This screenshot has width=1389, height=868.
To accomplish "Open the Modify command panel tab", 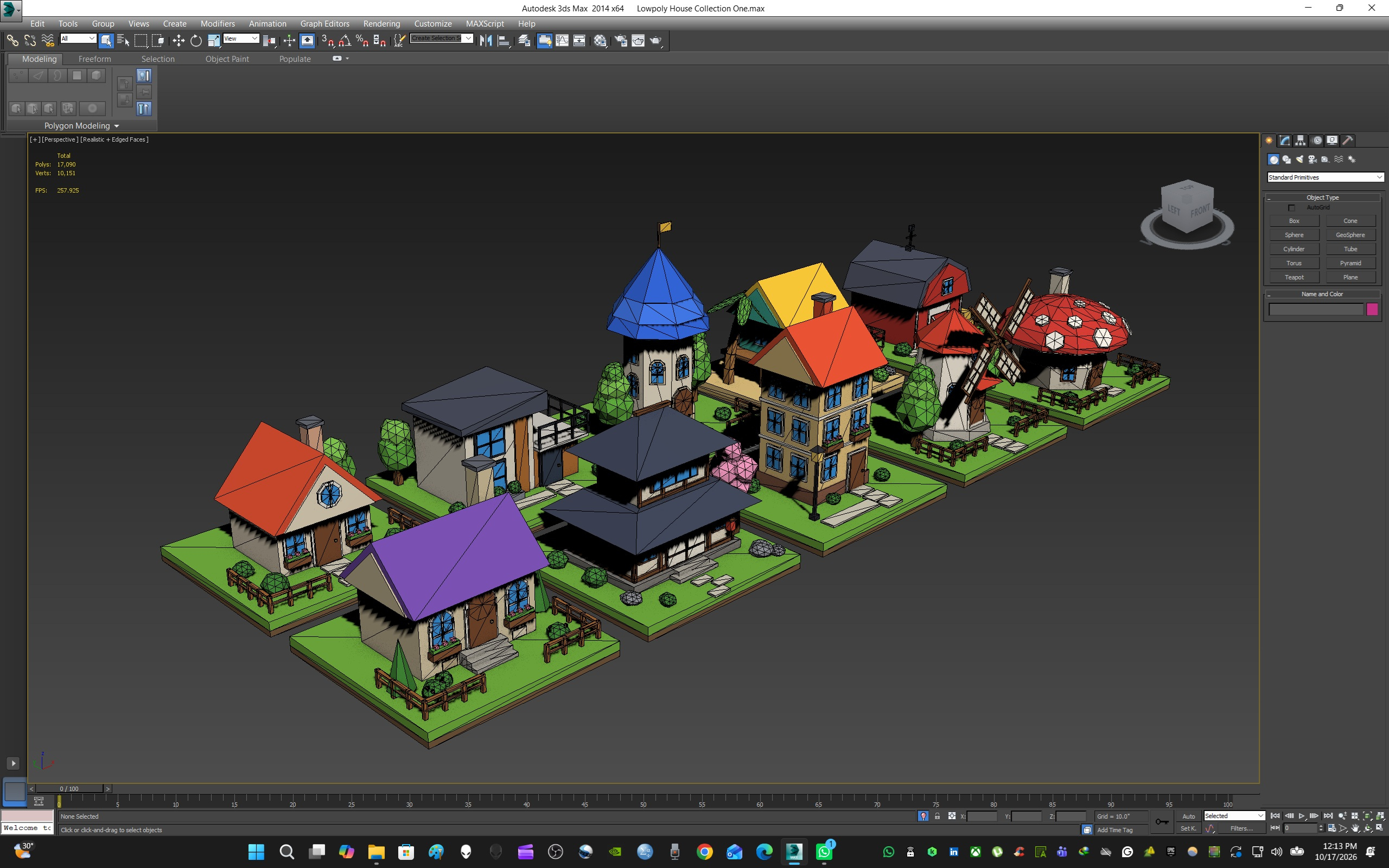I will coord(1285,140).
